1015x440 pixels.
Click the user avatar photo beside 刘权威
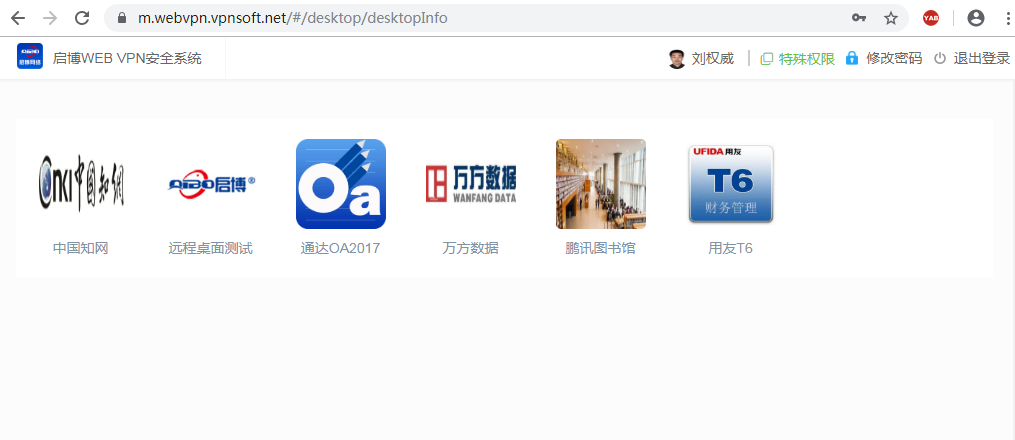(677, 59)
